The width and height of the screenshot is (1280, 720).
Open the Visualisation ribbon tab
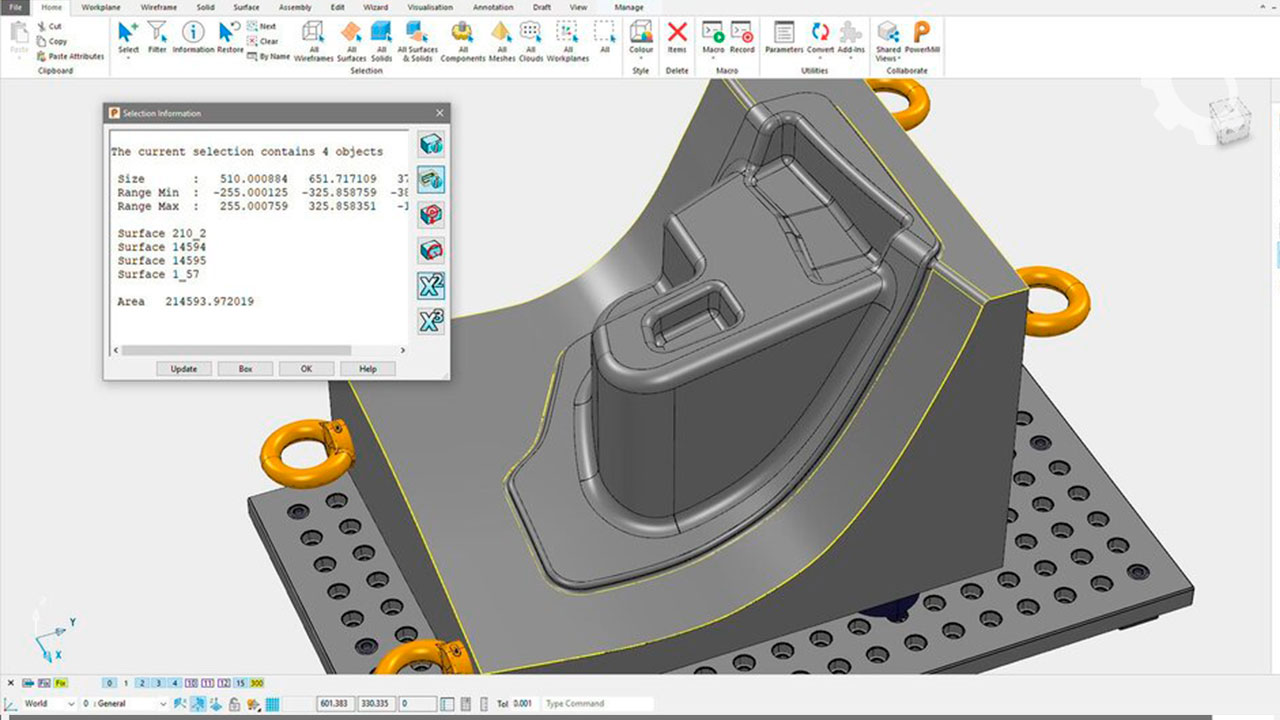pyautogui.click(x=429, y=7)
